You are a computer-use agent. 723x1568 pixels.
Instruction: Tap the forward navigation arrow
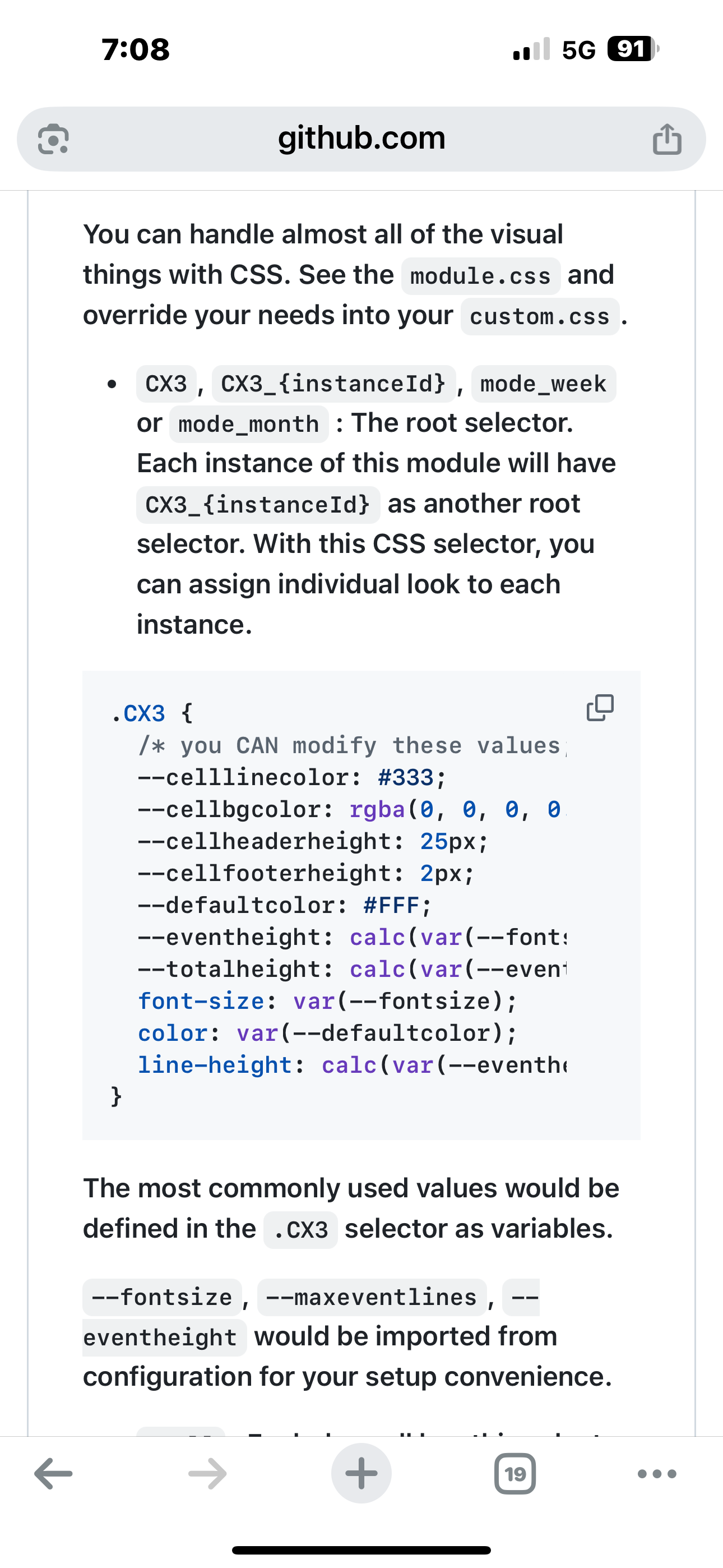click(207, 1474)
